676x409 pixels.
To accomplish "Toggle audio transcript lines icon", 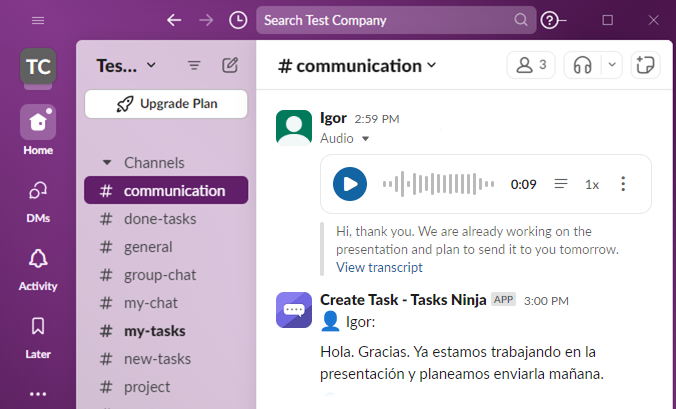I will pyautogui.click(x=560, y=184).
